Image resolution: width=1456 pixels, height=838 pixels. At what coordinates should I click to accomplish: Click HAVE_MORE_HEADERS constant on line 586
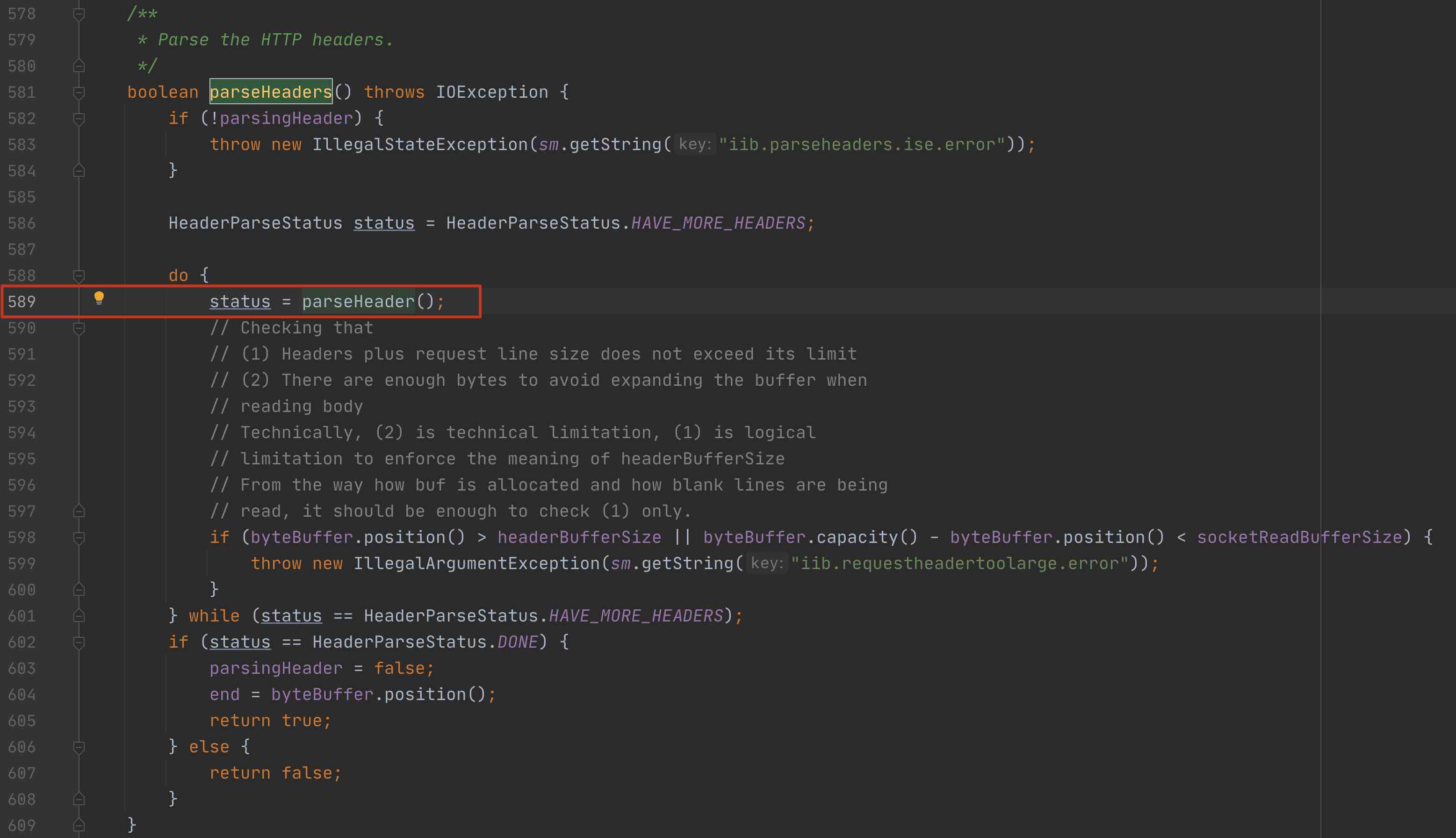click(x=718, y=224)
